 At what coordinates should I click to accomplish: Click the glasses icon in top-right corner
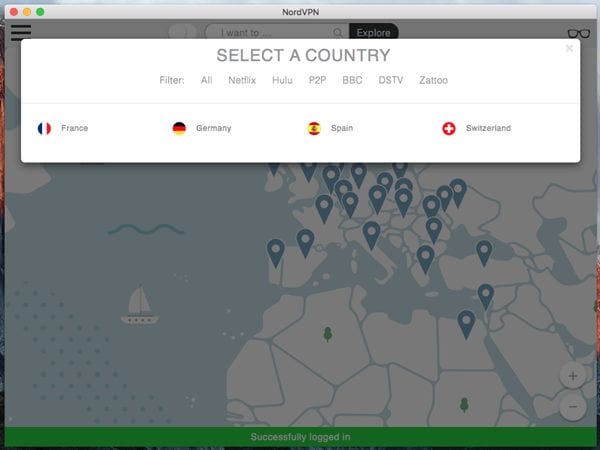(579, 34)
